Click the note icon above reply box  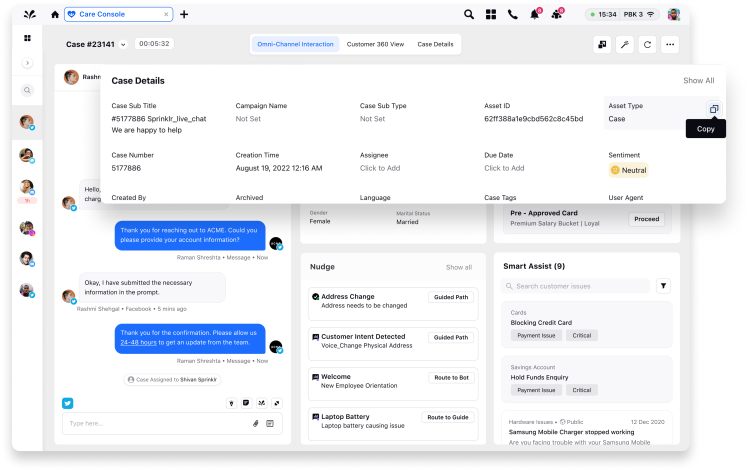tap(246, 403)
